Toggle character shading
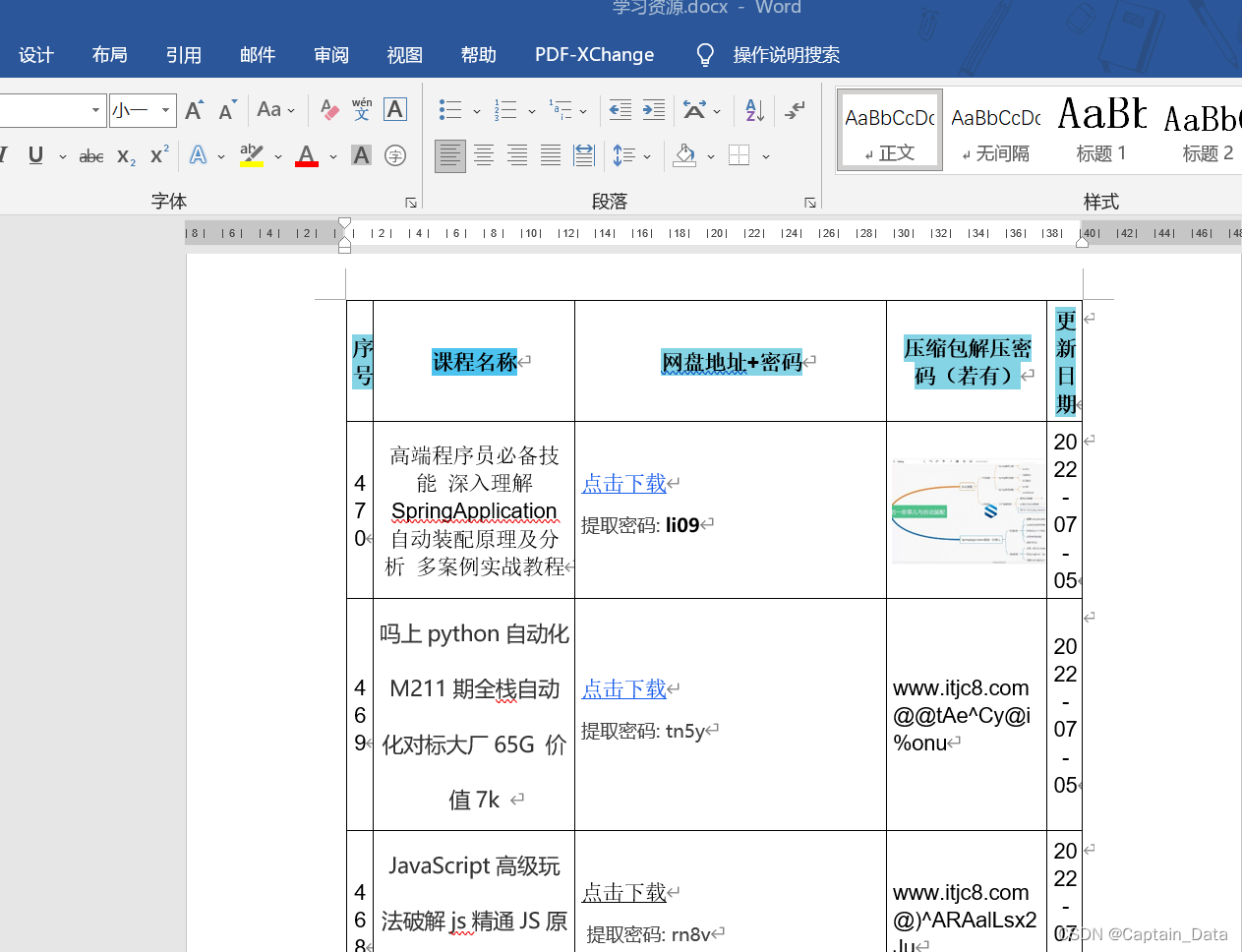This screenshot has height=952, width=1242. (362, 155)
